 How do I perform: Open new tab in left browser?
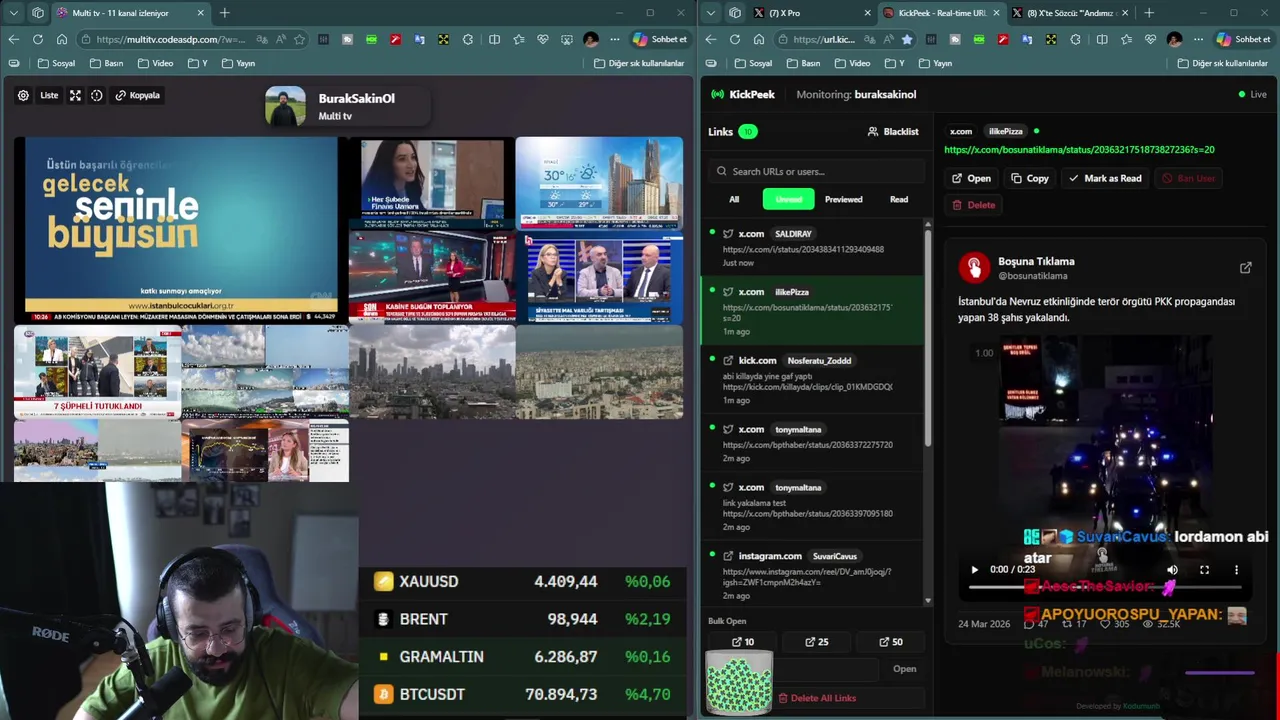pos(224,13)
